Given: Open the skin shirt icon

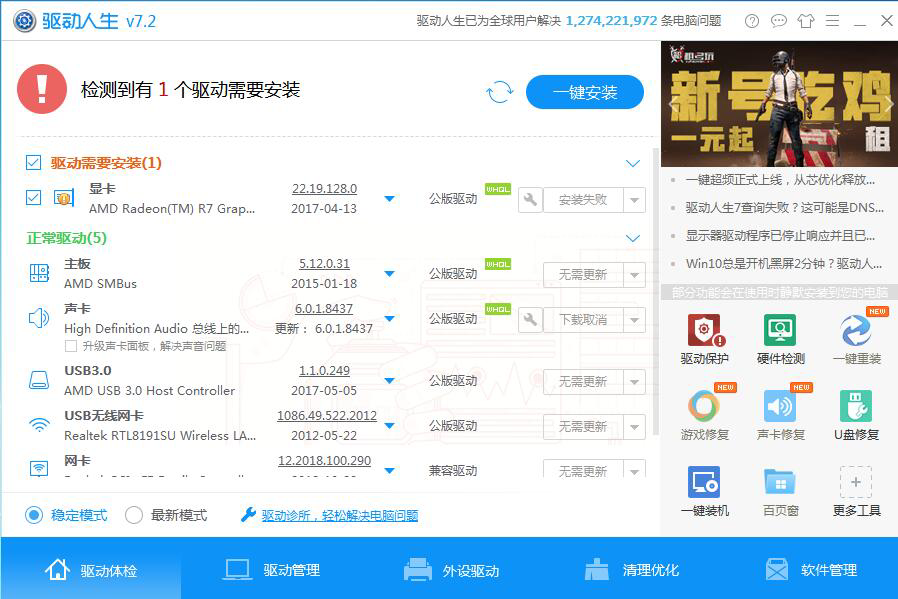Looking at the screenshot, I should pyautogui.click(x=805, y=21).
